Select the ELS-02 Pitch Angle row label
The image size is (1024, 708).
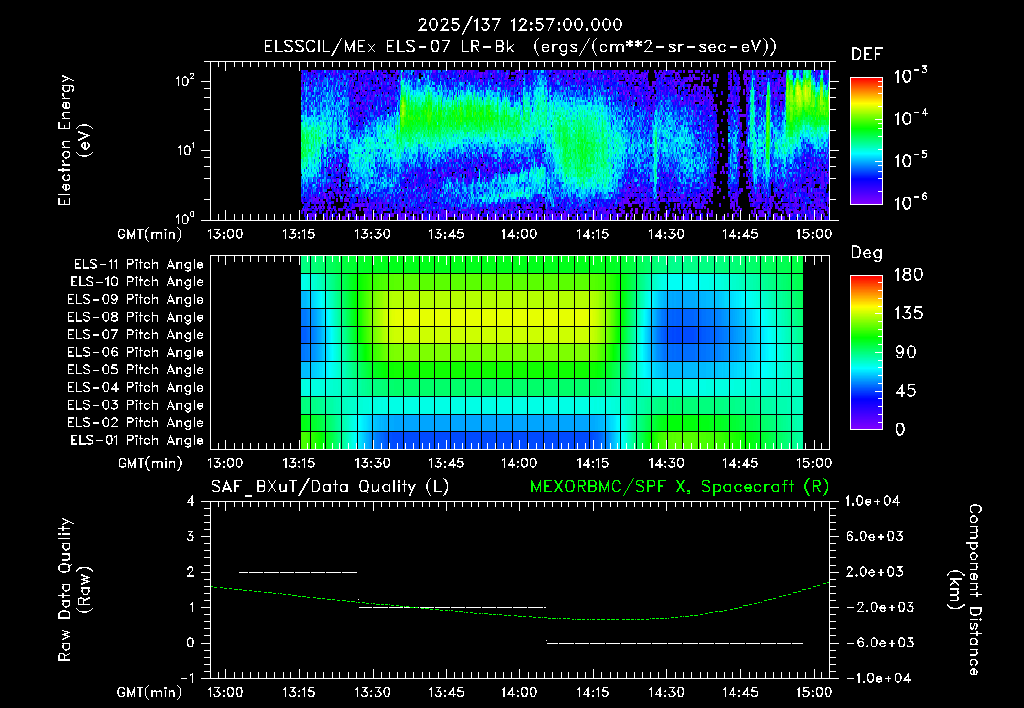click(135, 423)
